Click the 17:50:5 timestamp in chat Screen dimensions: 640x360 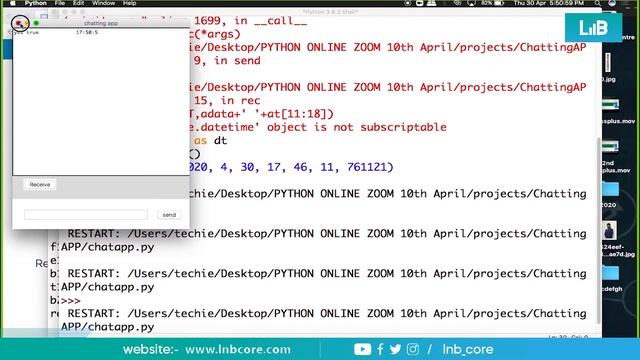tap(87, 32)
